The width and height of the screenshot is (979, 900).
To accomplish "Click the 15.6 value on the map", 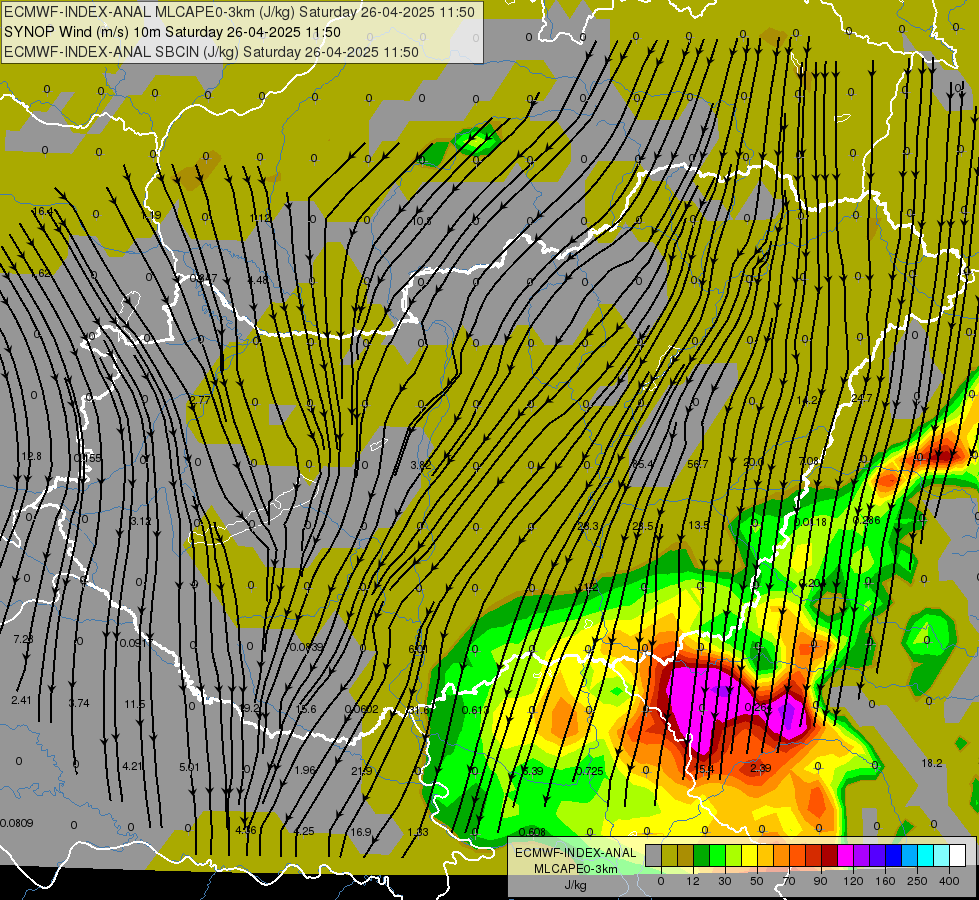I will (306, 710).
